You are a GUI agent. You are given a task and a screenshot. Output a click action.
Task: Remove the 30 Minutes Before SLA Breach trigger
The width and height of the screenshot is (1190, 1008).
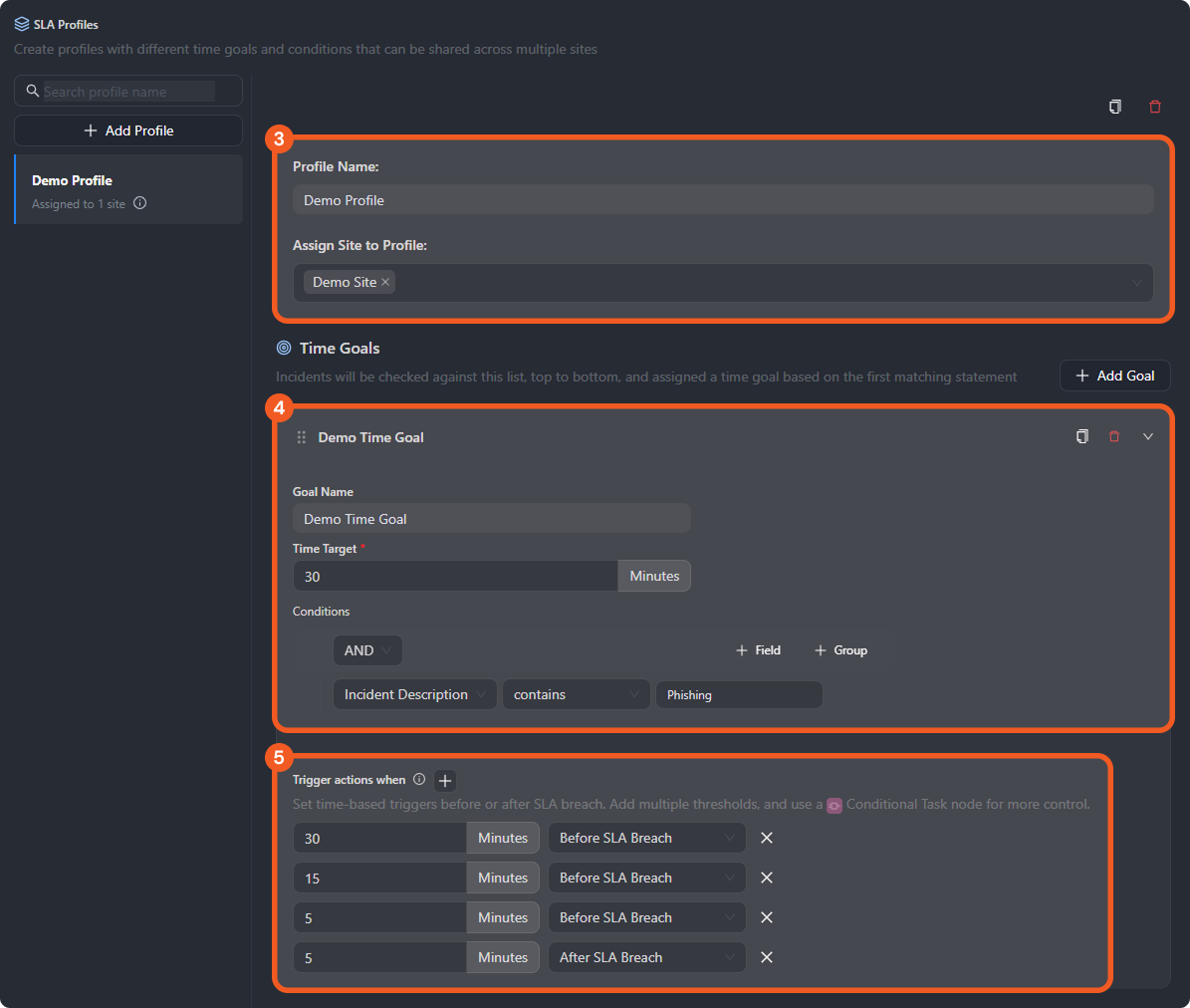tap(767, 838)
